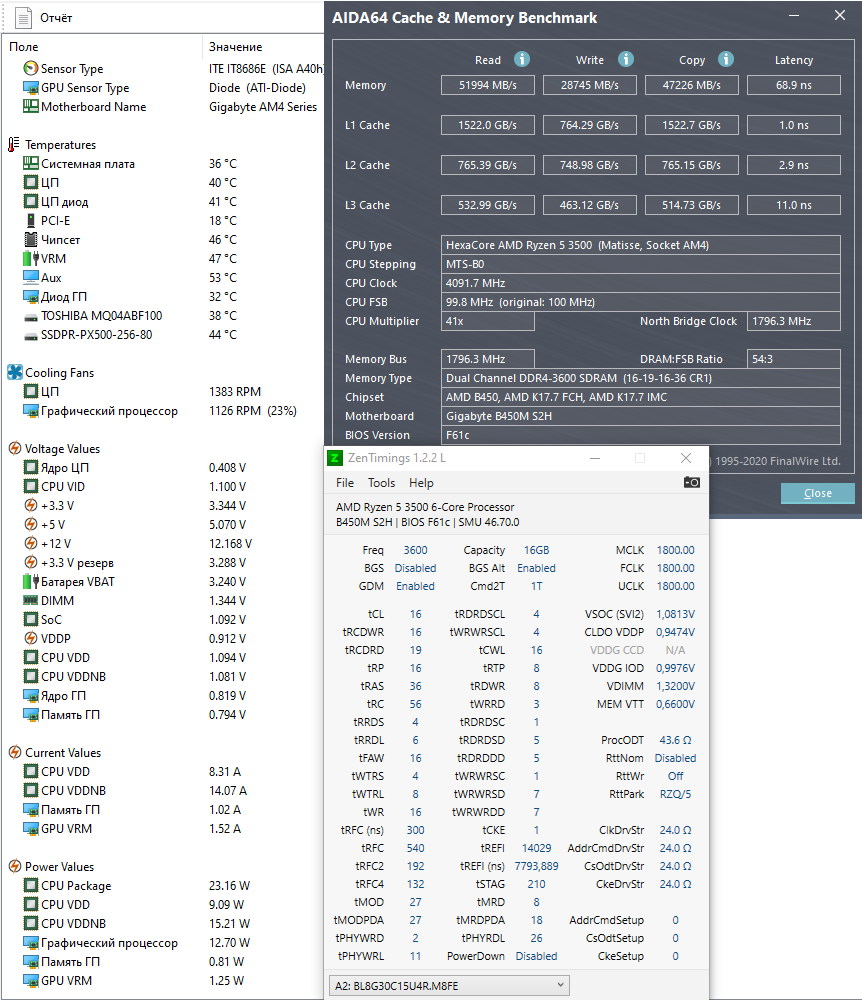Image resolution: width=862 pixels, height=1000 pixels.
Task: Click the Memory Type field DDR4-3600 SDRAM
Action: pos(640,378)
